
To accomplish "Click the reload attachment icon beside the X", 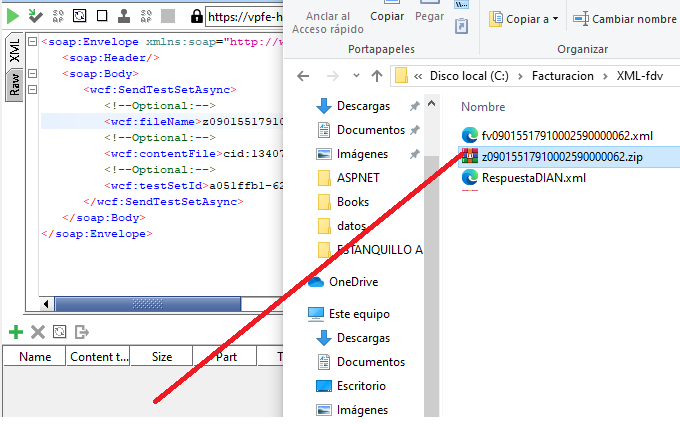I will coord(60,332).
